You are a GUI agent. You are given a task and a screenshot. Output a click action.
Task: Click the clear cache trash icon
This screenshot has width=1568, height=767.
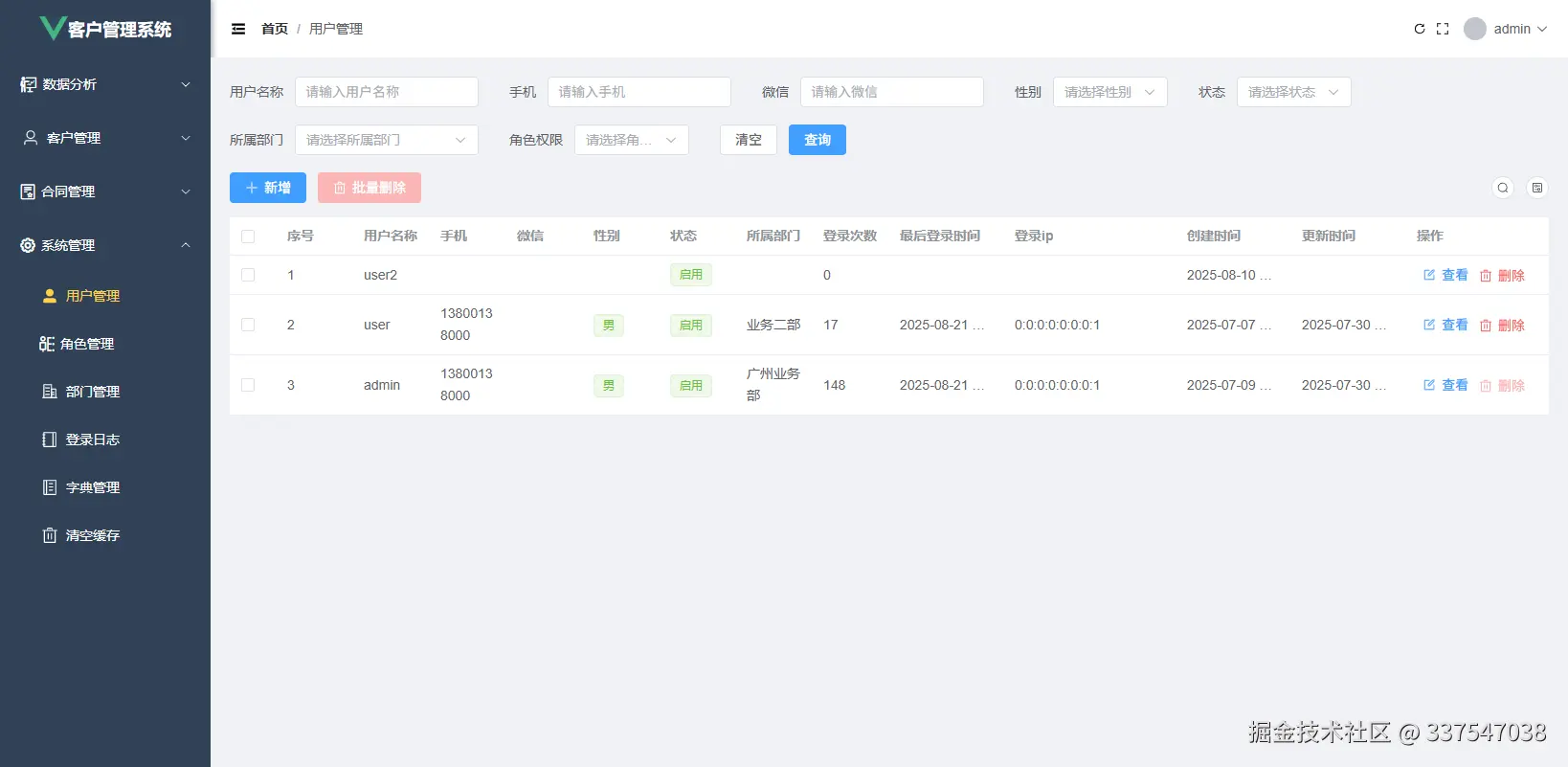pos(50,535)
